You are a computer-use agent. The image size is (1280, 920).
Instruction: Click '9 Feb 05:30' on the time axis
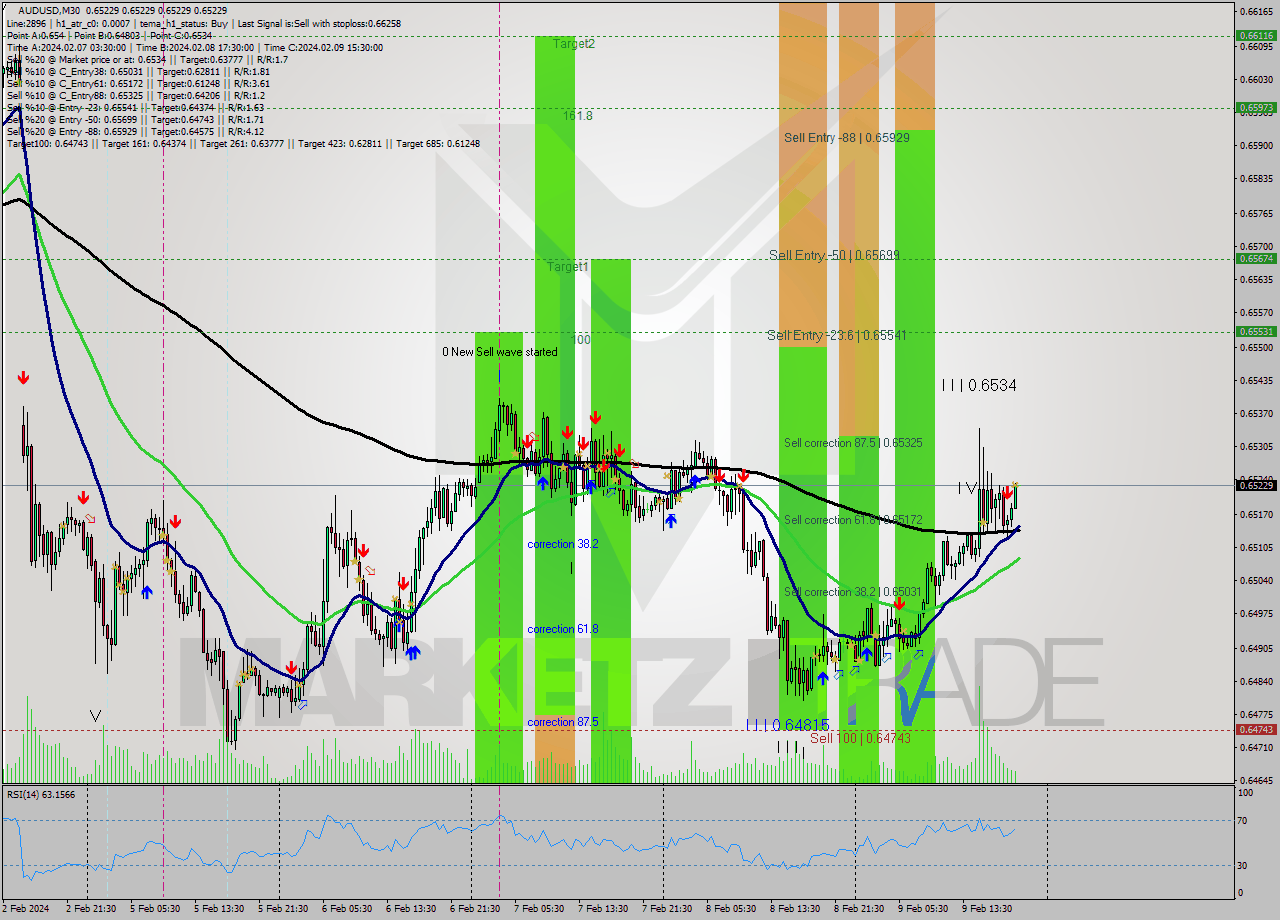click(x=922, y=908)
